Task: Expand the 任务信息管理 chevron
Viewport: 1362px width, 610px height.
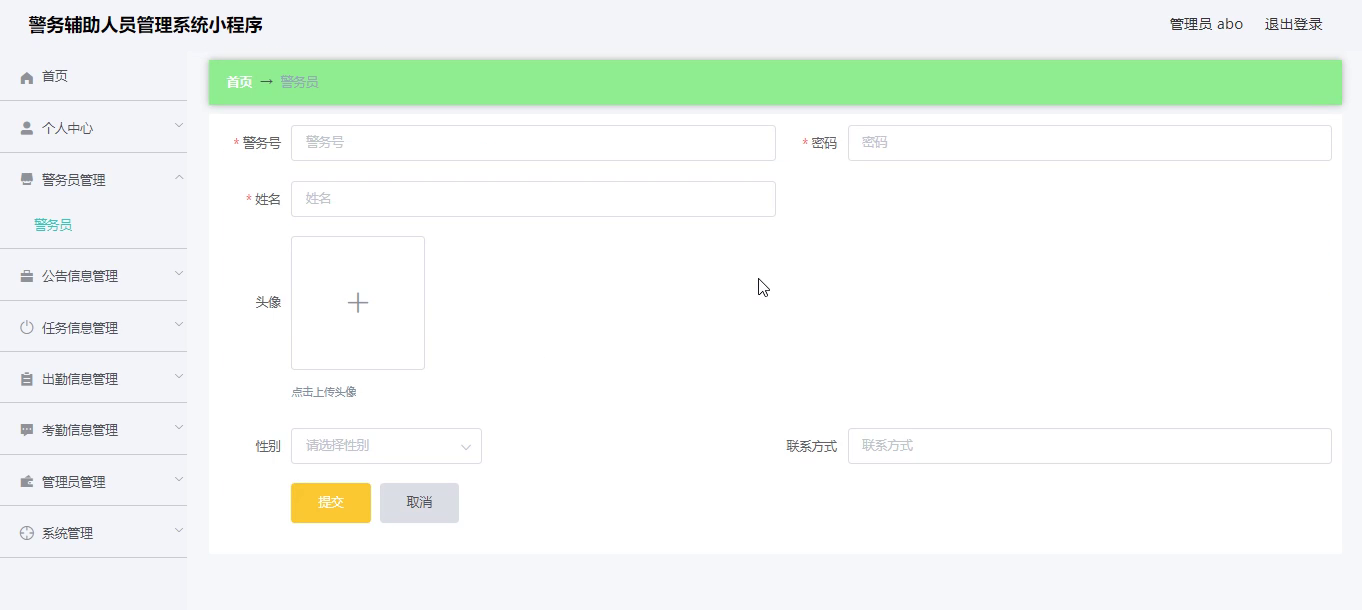Action: [179, 326]
